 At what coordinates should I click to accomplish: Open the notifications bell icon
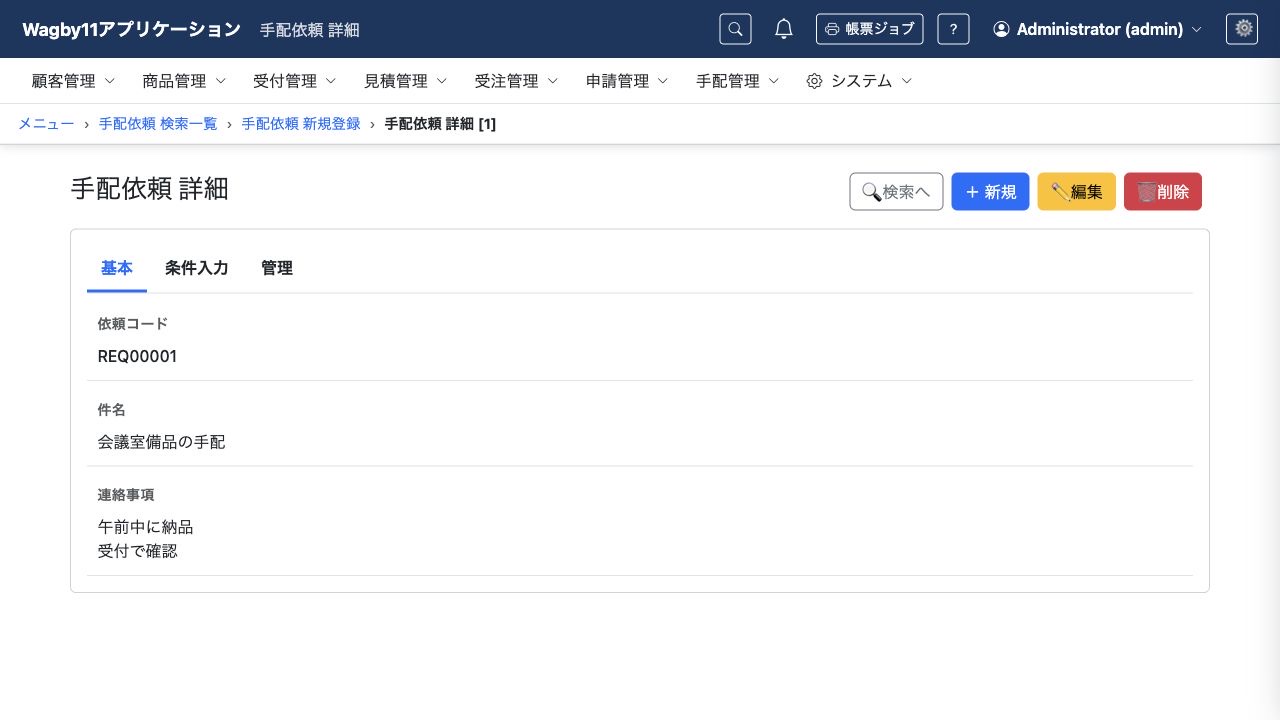[784, 29]
